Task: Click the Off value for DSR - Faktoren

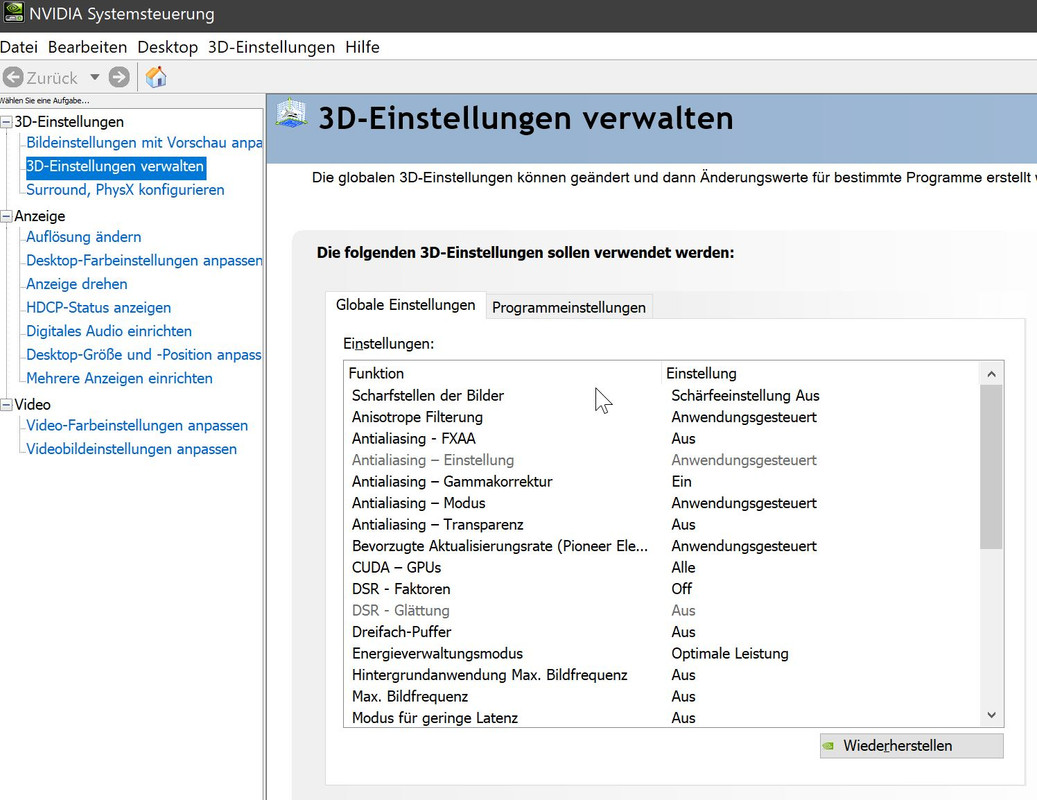Action: click(x=682, y=589)
